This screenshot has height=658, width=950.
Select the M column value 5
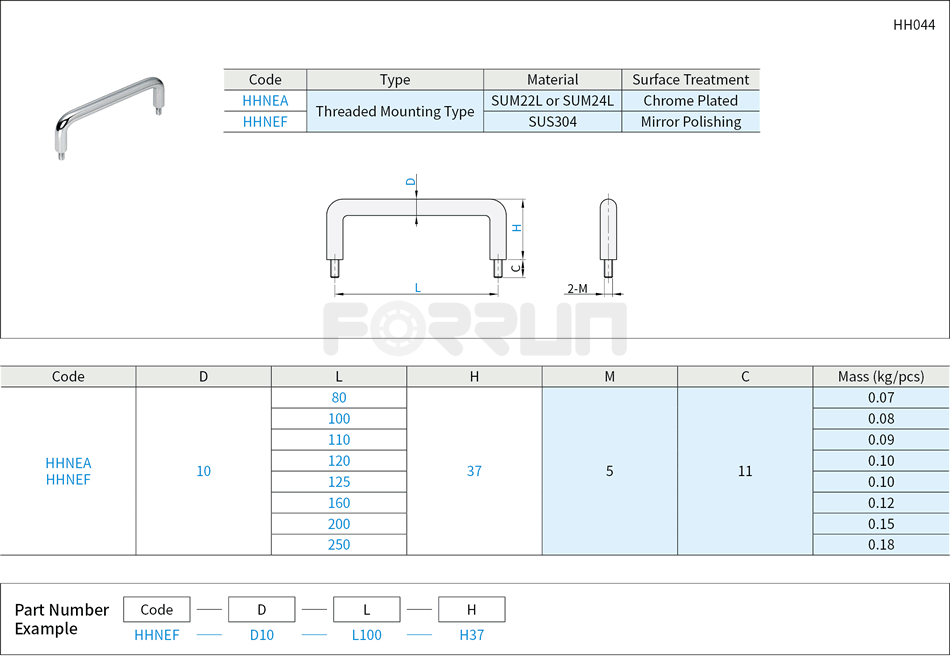tap(609, 471)
